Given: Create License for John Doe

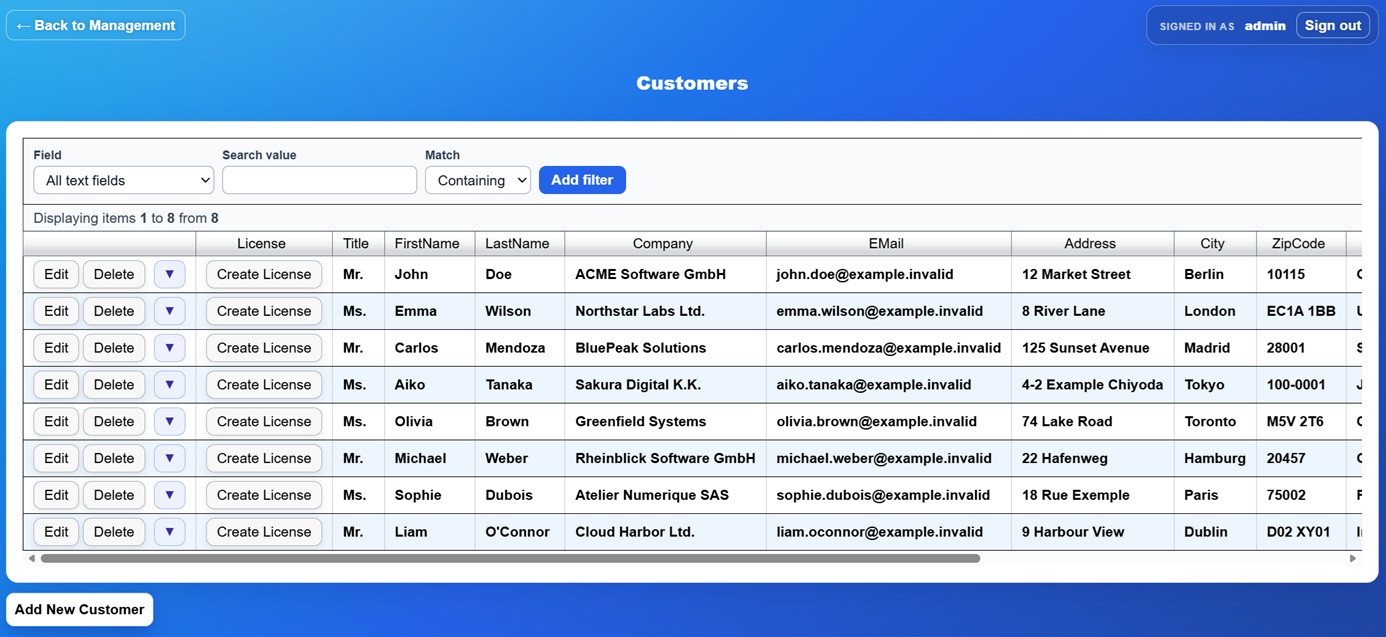Looking at the screenshot, I should tap(264, 274).
